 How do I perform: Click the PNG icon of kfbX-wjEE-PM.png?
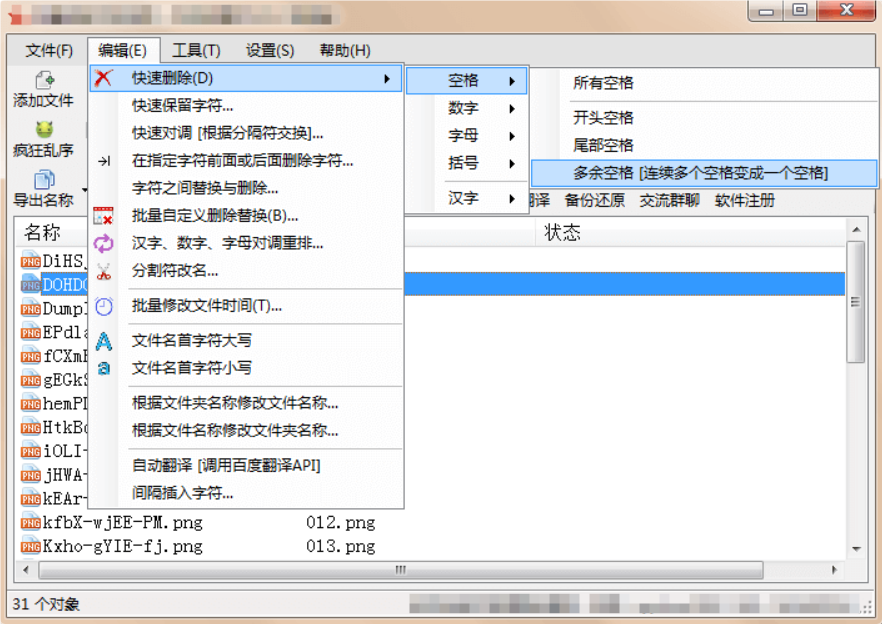pyautogui.click(x=30, y=523)
